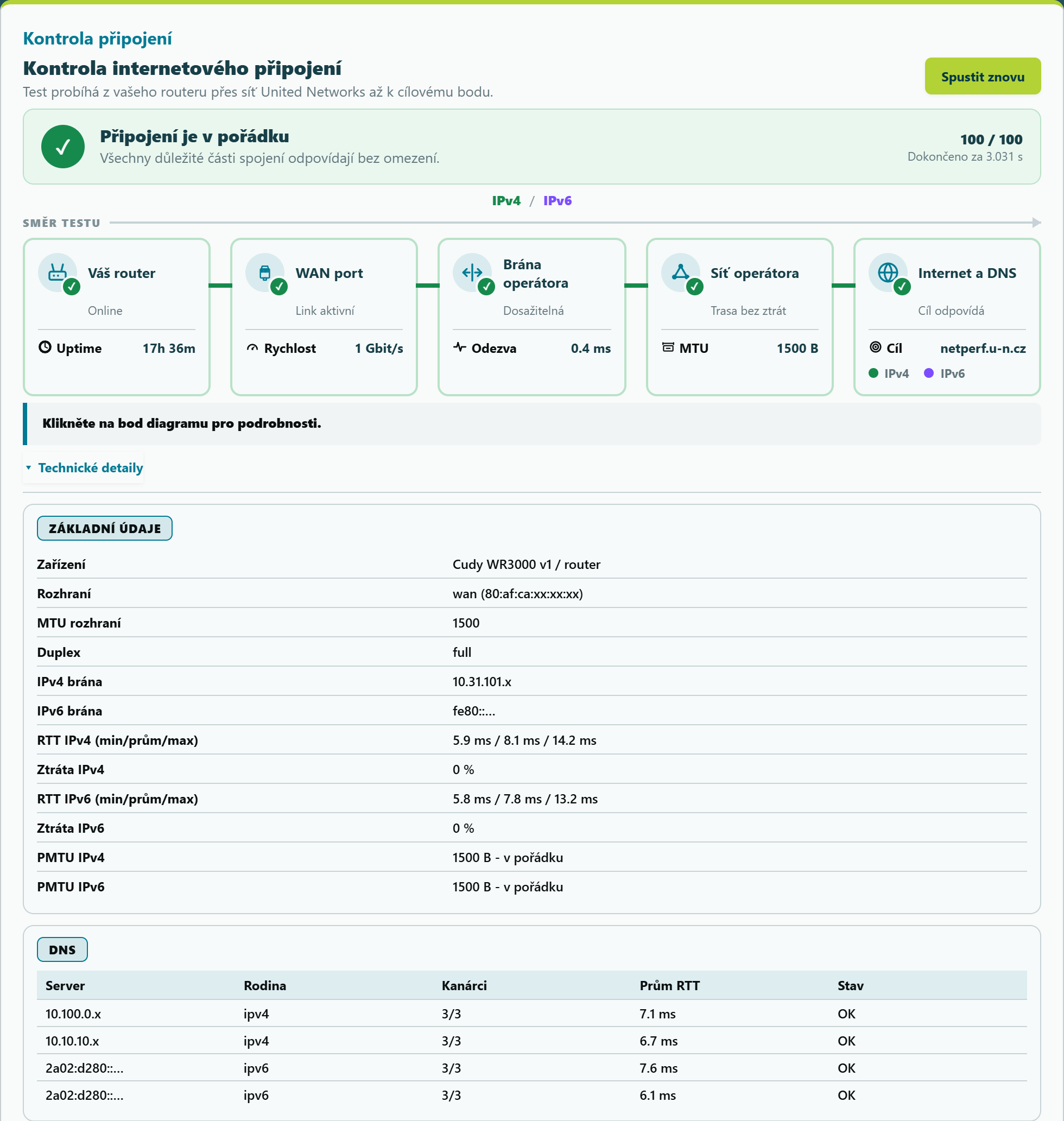Image resolution: width=1064 pixels, height=1121 pixels.
Task: Click the 0.4 ms latency value
Action: point(591,348)
